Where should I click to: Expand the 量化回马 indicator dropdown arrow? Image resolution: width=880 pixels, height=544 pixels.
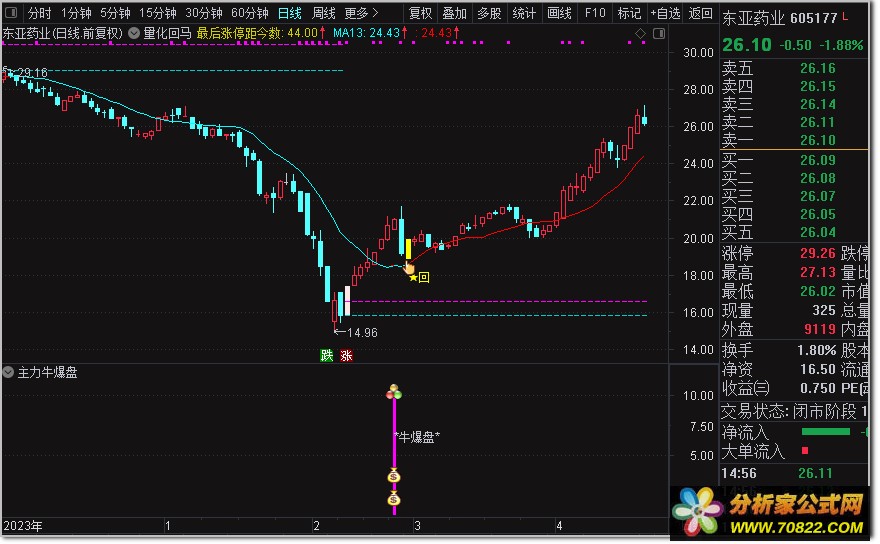coord(134,33)
